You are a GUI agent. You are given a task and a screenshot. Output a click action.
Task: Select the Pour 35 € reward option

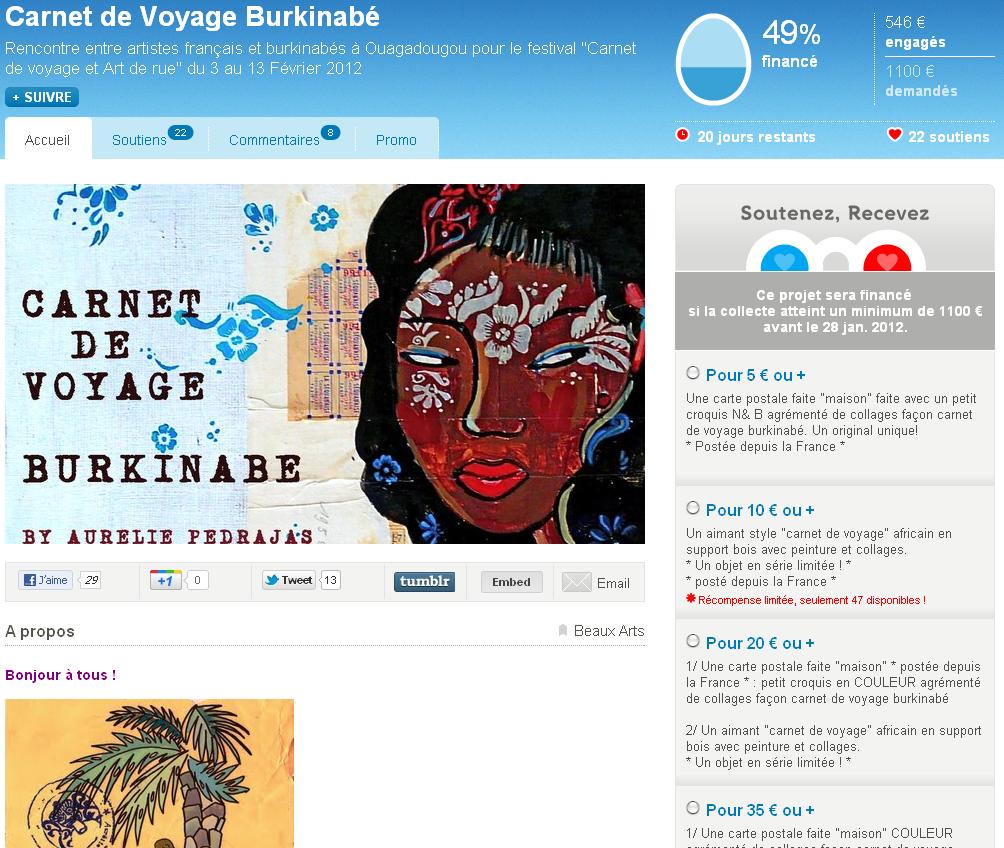point(693,808)
